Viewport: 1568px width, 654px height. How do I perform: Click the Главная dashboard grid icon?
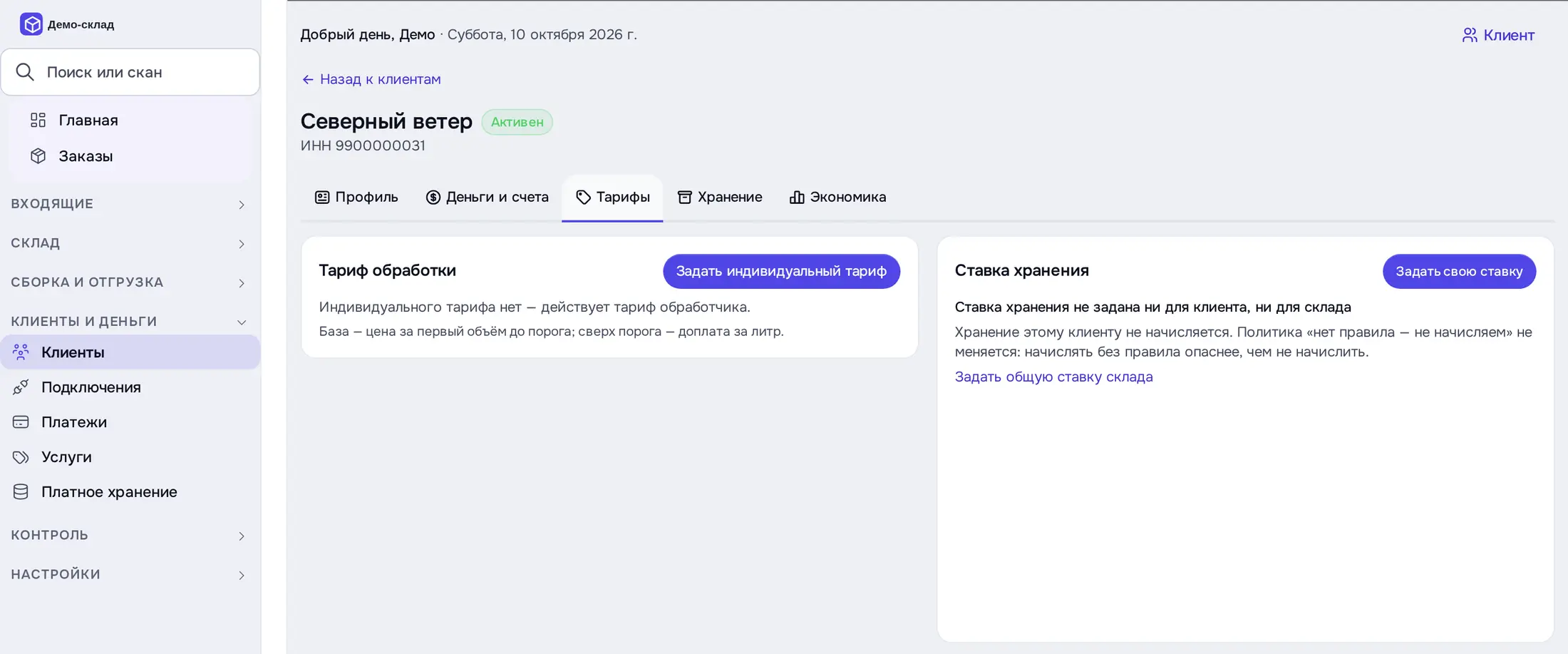(38, 120)
